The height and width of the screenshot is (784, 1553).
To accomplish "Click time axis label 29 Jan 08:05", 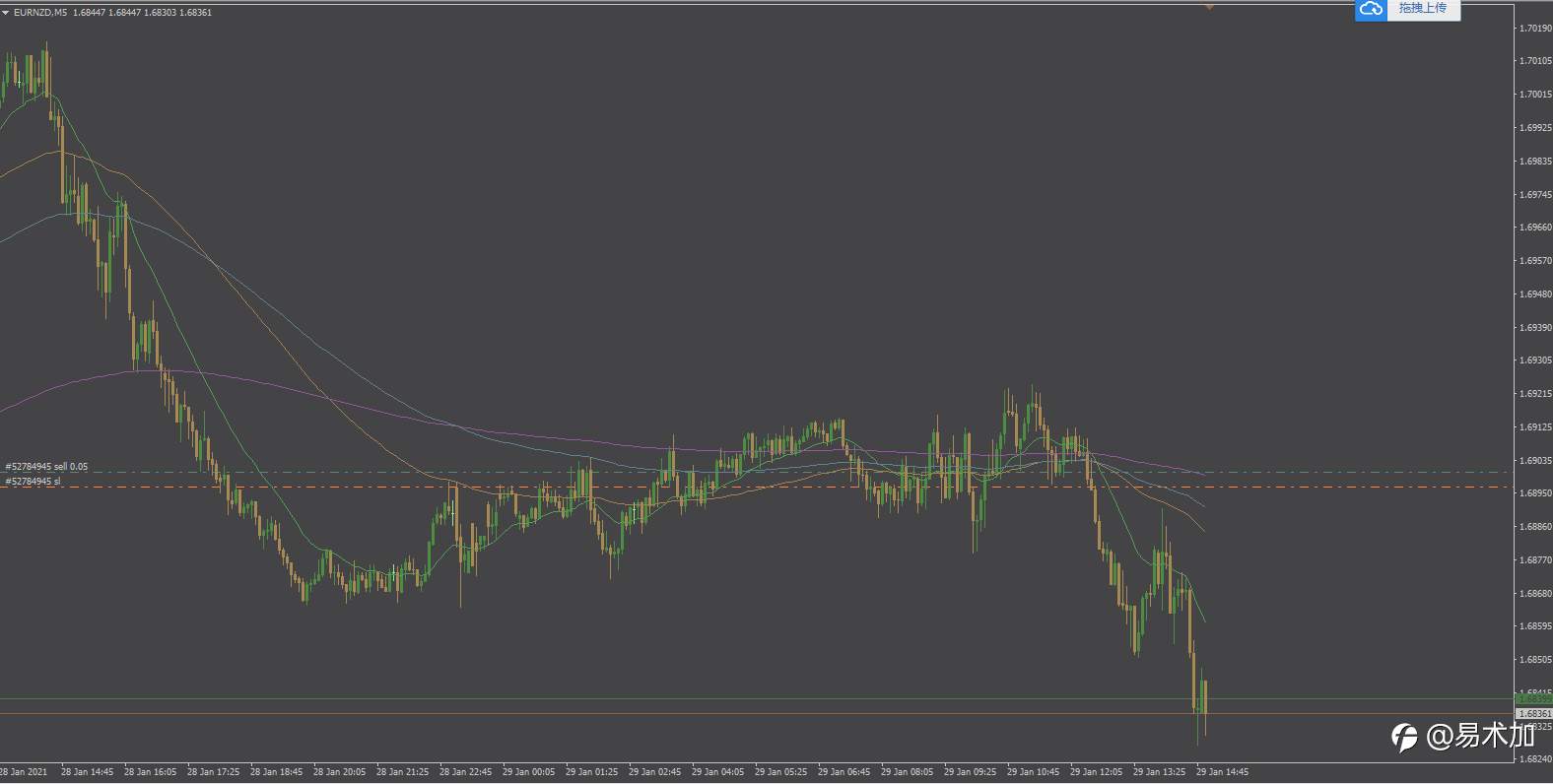I will coord(907,772).
